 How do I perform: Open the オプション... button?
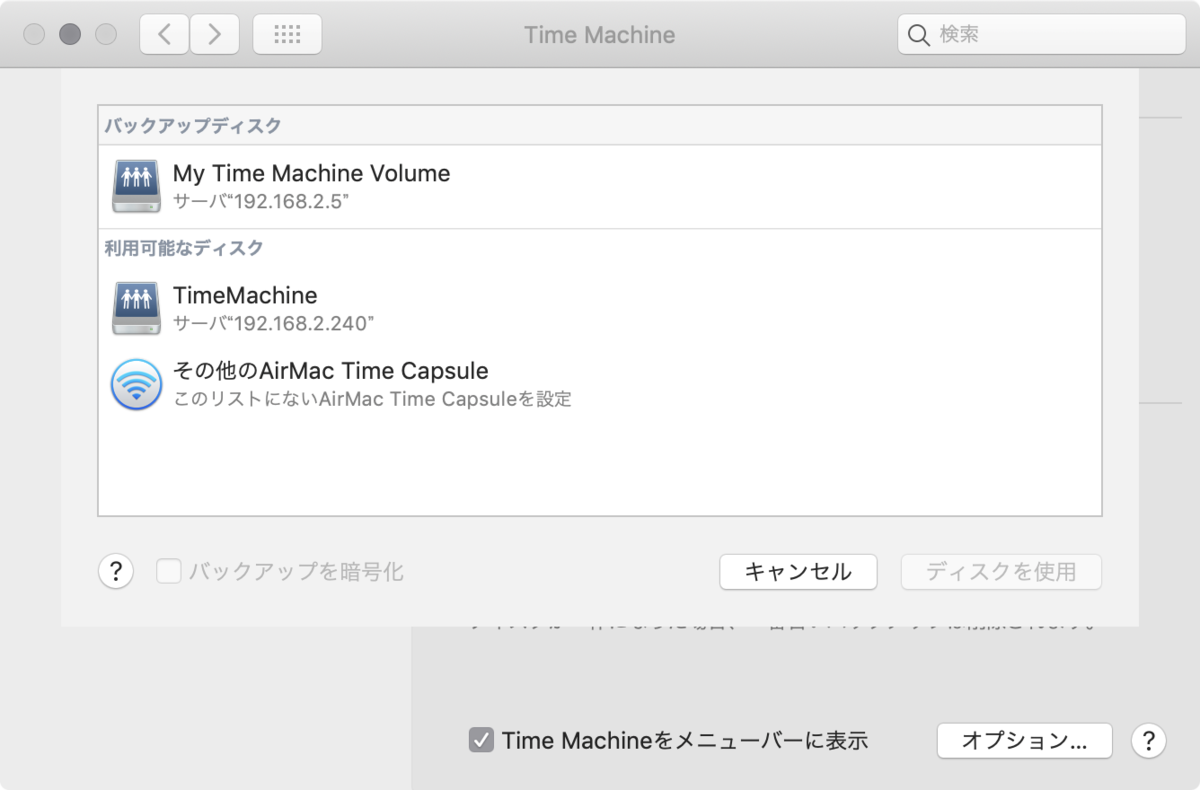1024,741
